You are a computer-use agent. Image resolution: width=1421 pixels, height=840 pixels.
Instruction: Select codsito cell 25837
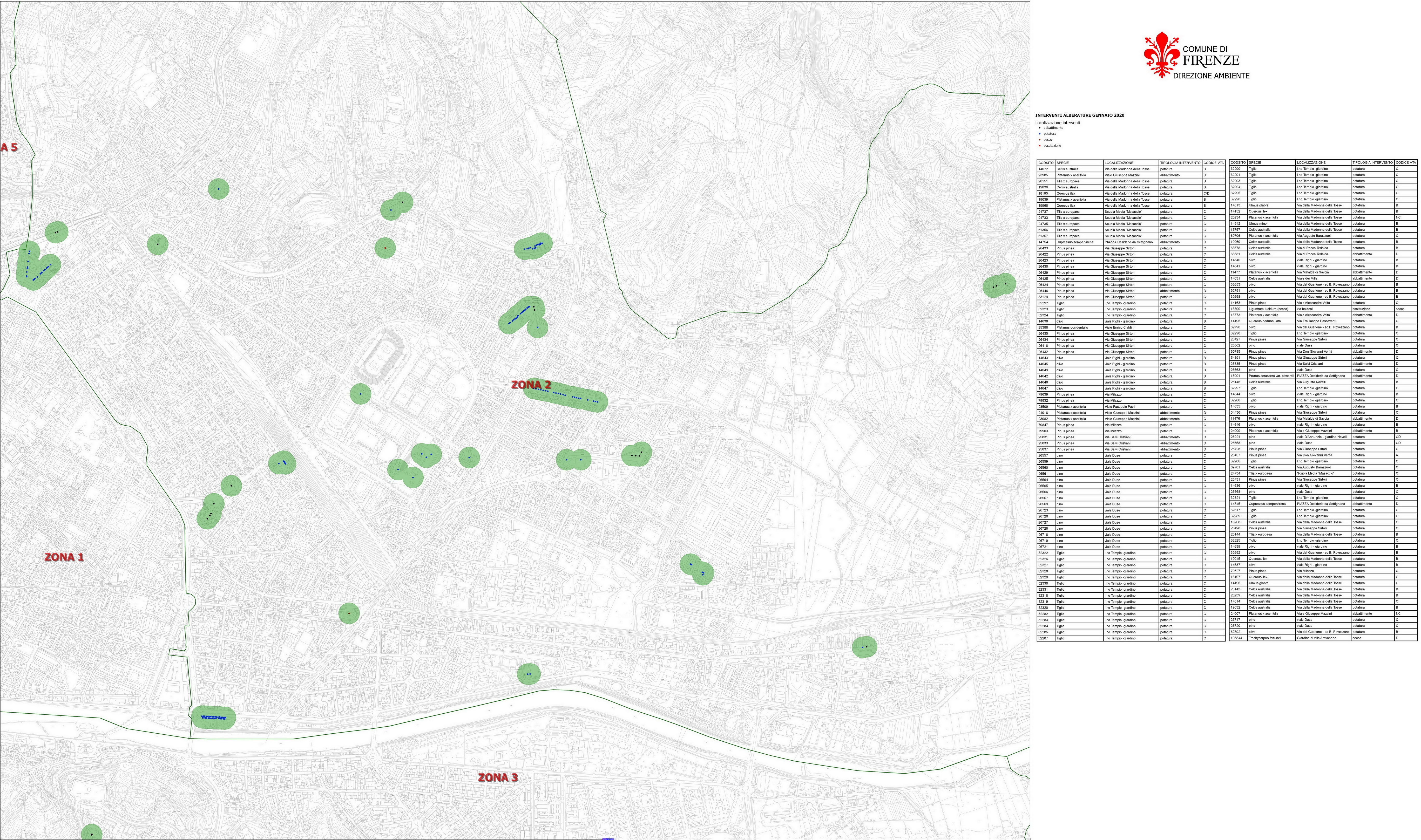click(x=1046, y=449)
